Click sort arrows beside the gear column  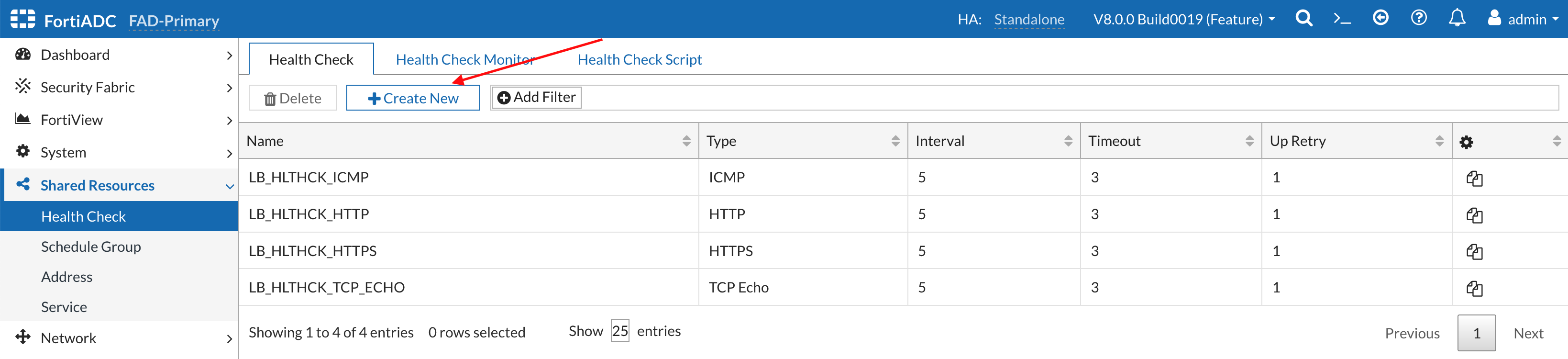1557,141
